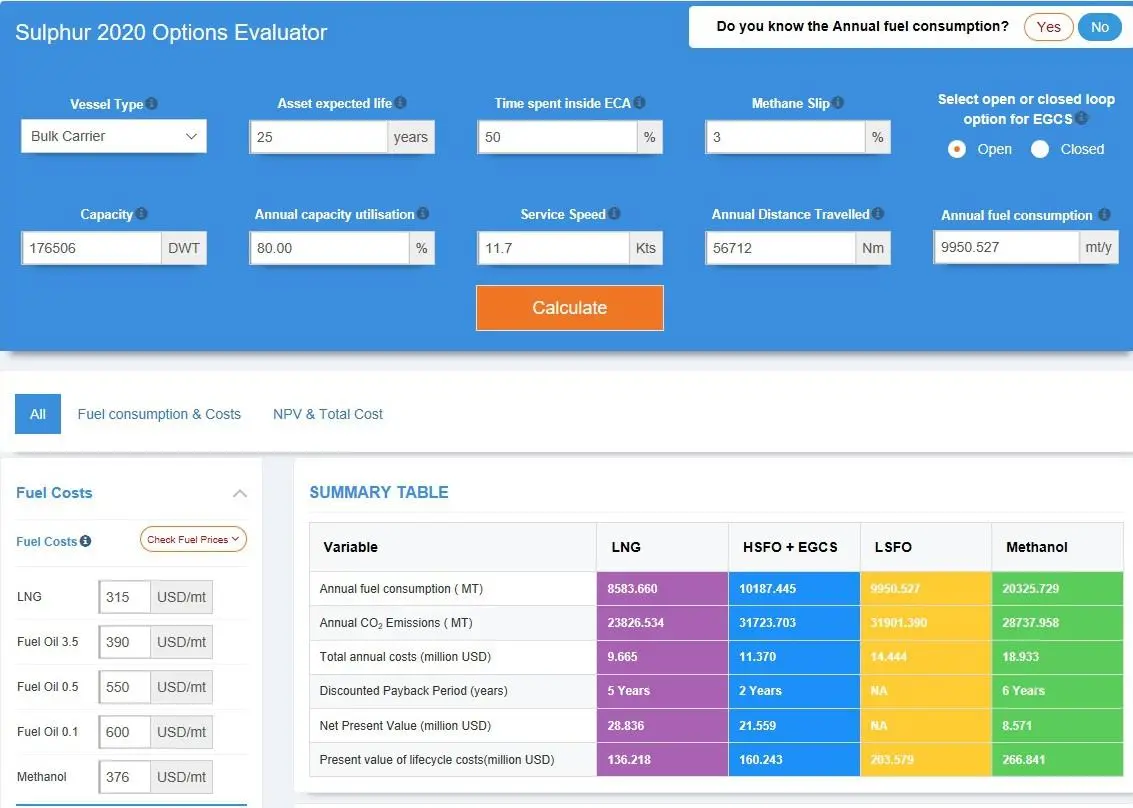Click the orange Calculate button
Image resolution: width=1133 pixels, height=808 pixels.
coord(569,308)
